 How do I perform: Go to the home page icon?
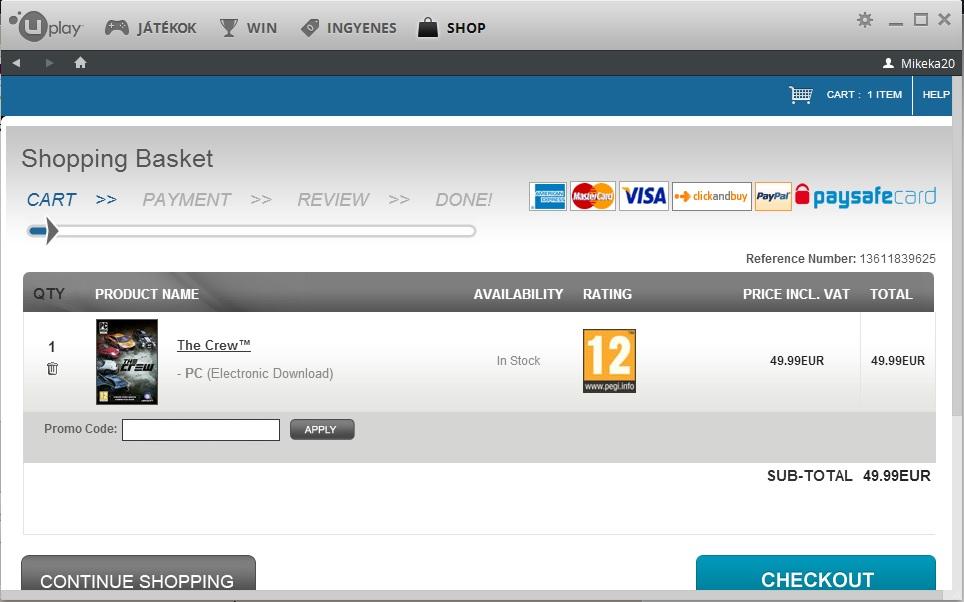click(81, 63)
